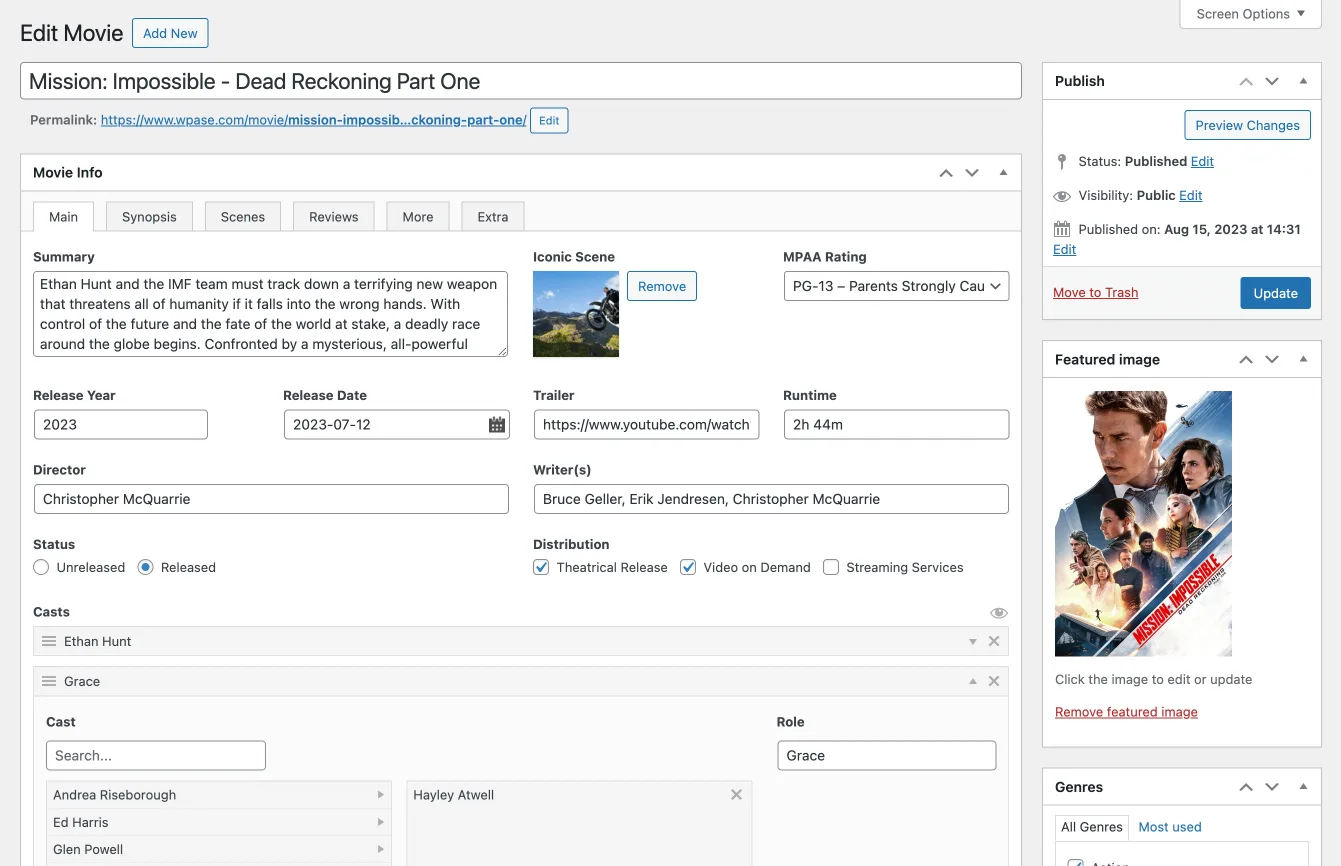Switch to the Scenes tab
The height and width of the screenshot is (866, 1341).
click(243, 217)
